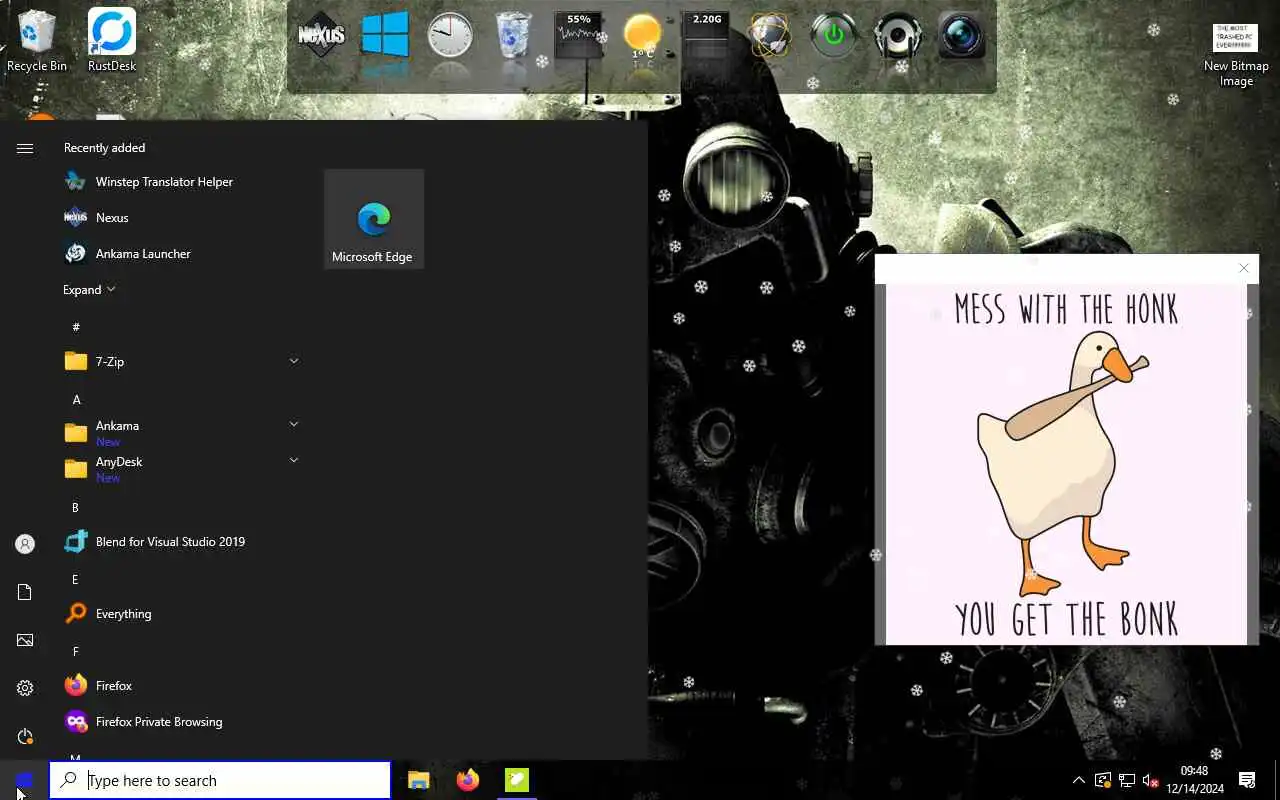The image size is (1280, 800).
Task: Expand the Start menu hamburger navigation
Action: point(25,148)
